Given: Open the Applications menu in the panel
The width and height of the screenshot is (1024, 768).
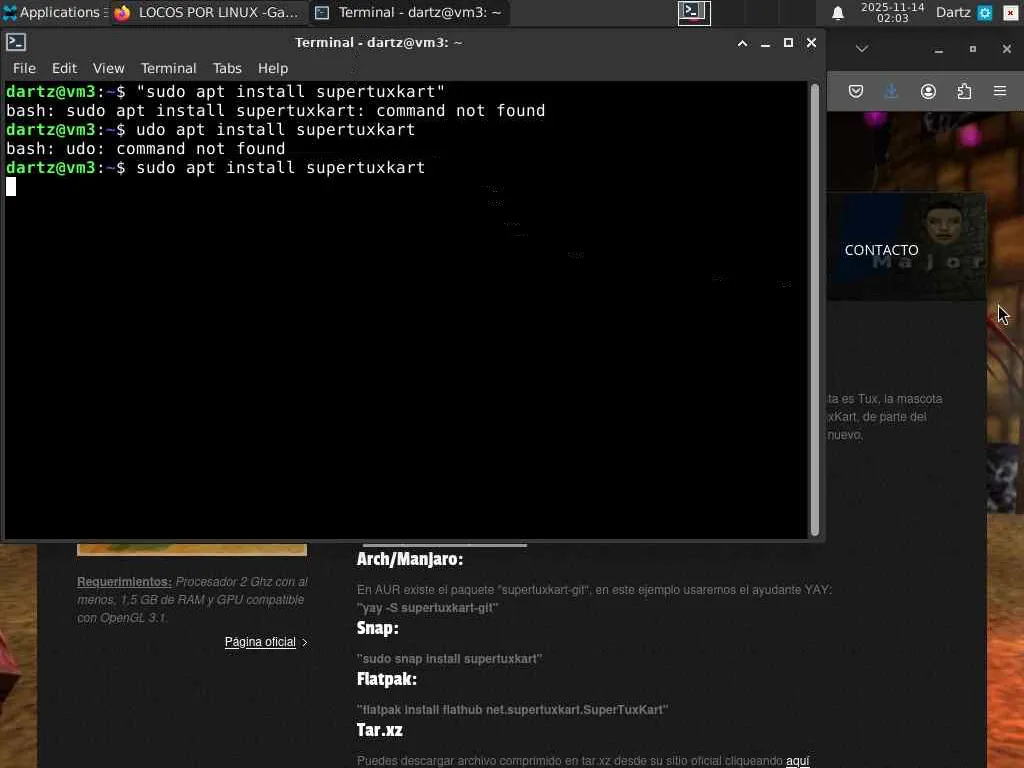Looking at the screenshot, I should click(x=55, y=12).
